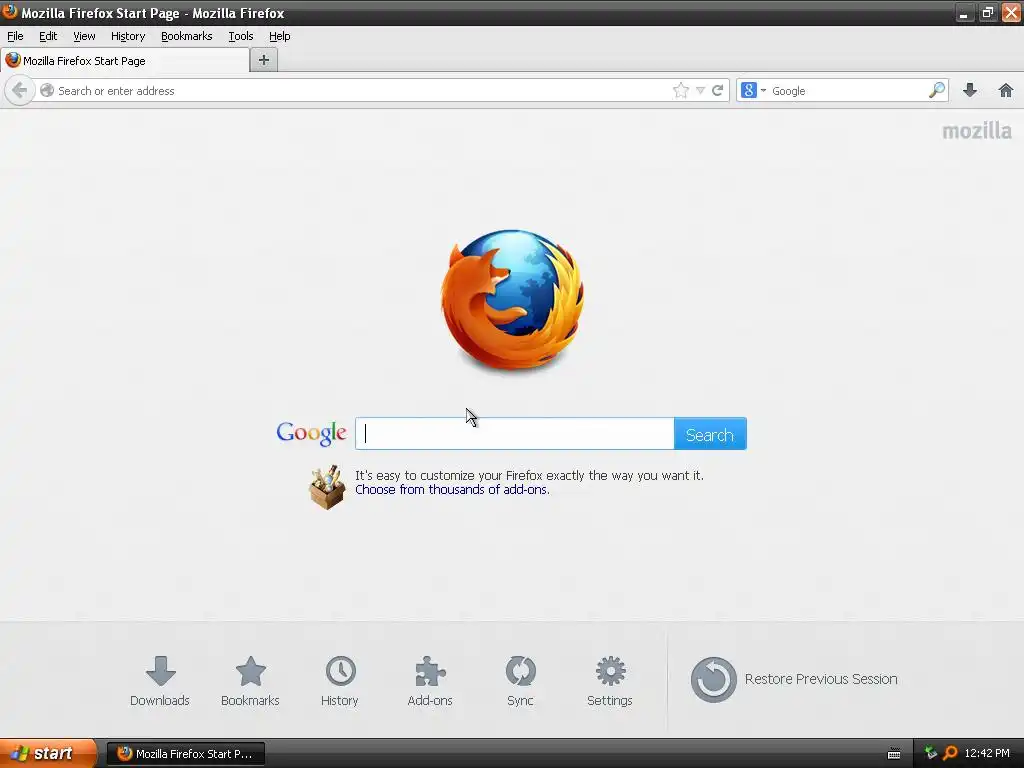Open the search engine selector dropdown
The width and height of the screenshot is (1024, 768).
(753, 90)
